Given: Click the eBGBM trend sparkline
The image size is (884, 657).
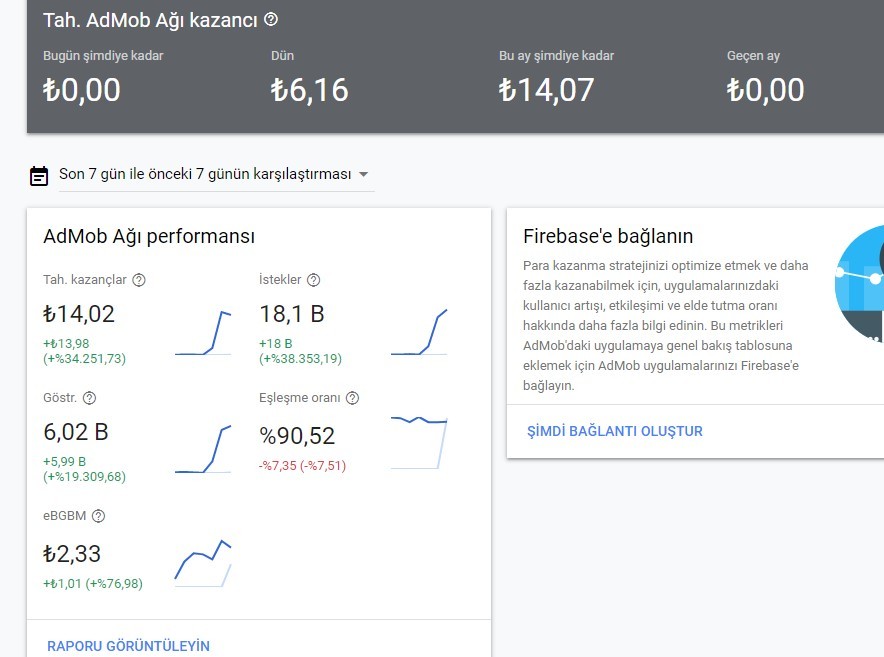Looking at the screenshot, I should (203, 563).
